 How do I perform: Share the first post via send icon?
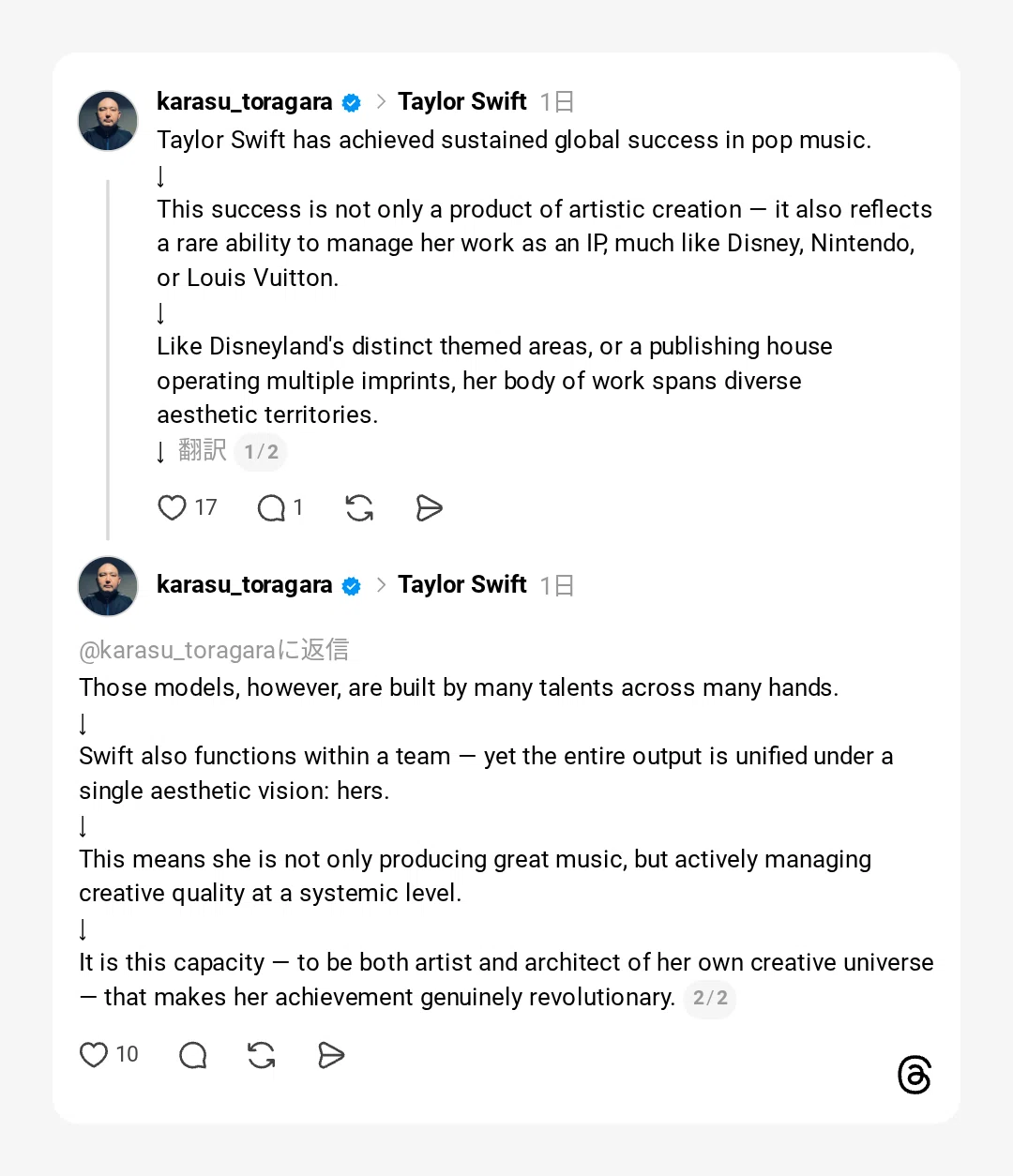pos(429,508)
